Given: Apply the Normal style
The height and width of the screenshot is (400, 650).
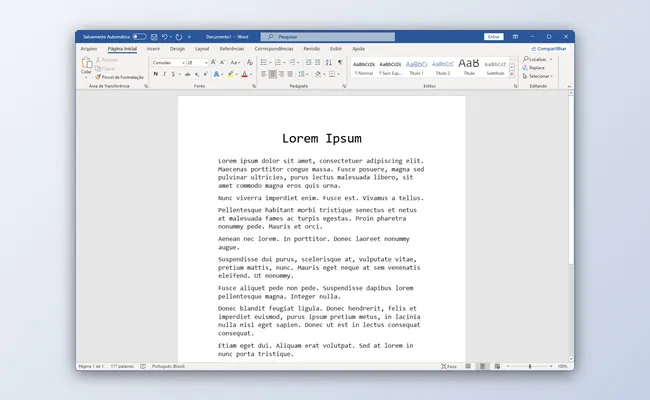Looking at the screenshot, I should 364,68.
